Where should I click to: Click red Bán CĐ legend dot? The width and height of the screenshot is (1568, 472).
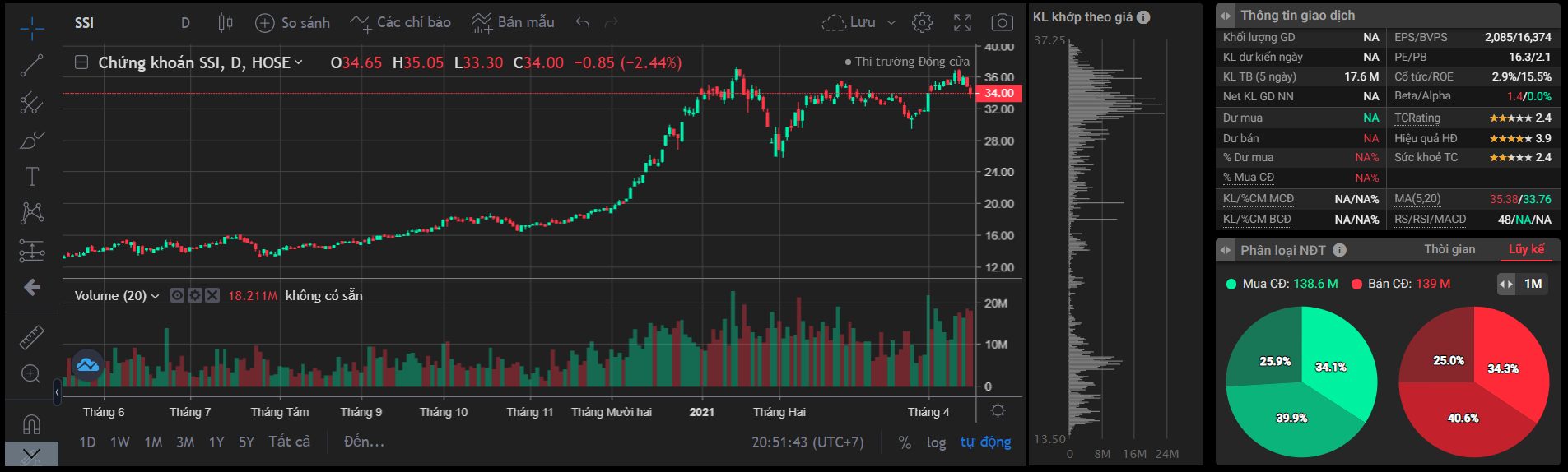pyautogui.click(x=1356, y=284)
